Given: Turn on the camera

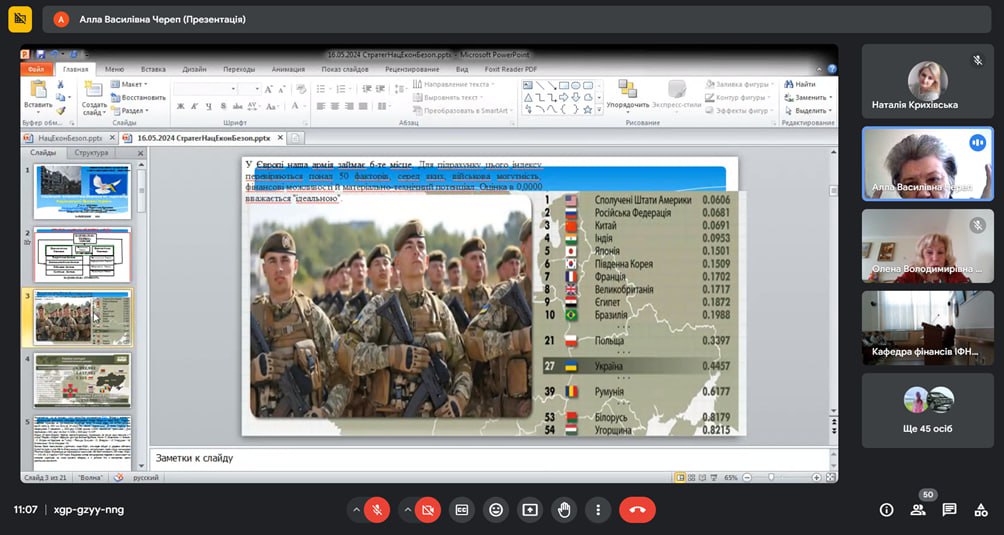Looking at the screenshot, I should [427, 510].
